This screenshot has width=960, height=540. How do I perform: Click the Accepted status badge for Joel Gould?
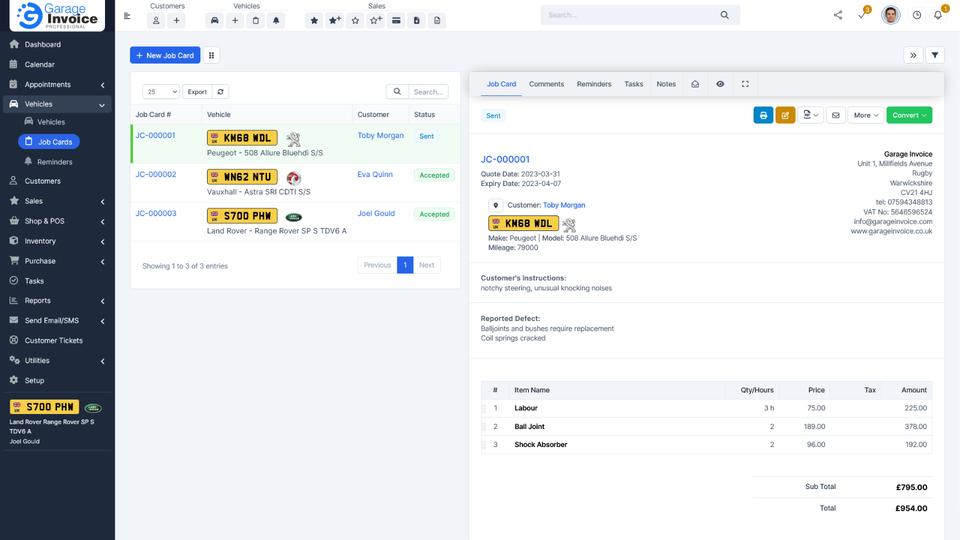tap(434, 214)
